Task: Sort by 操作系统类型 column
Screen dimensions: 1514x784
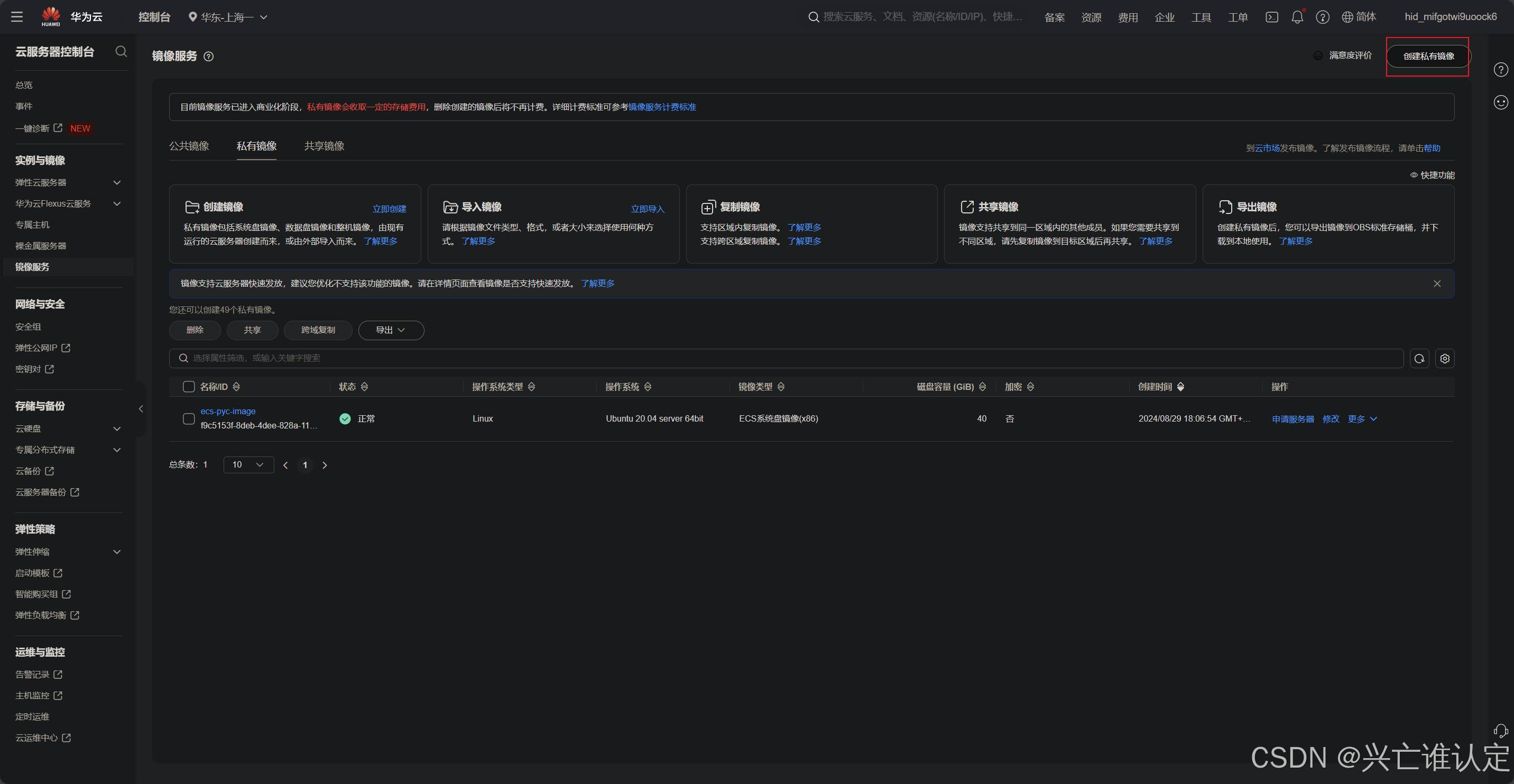Action: 531,386
